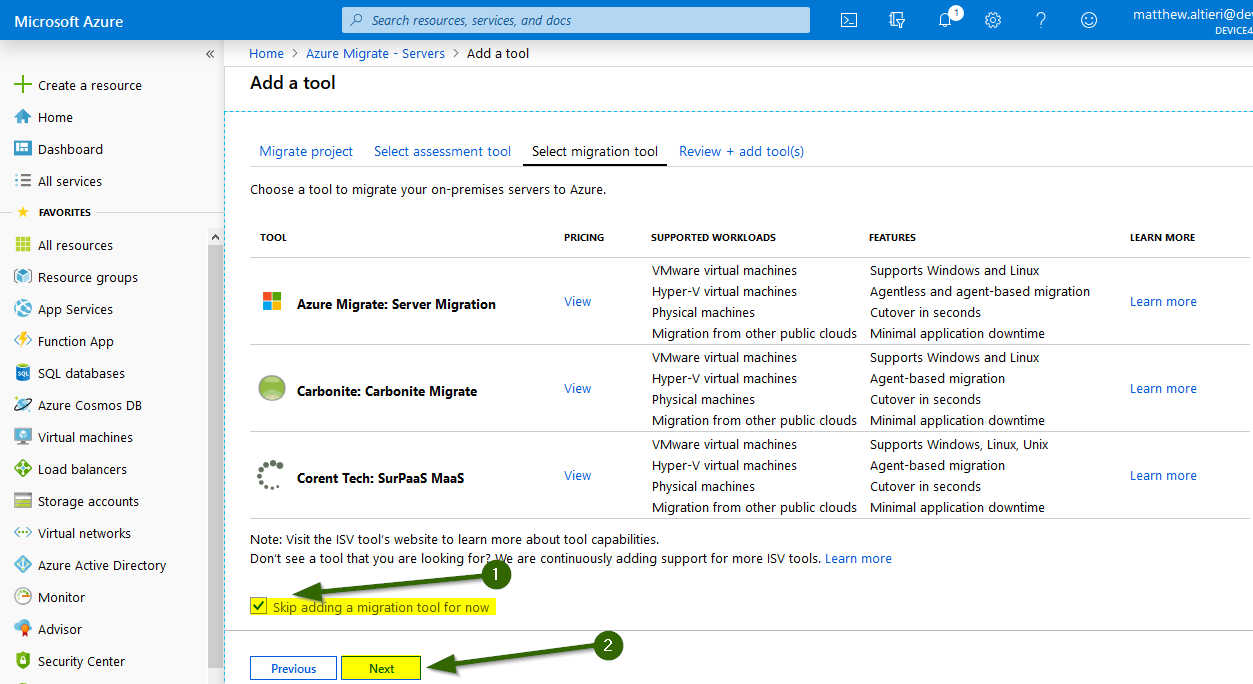
Task: Open Azure Active Directory
Action: tap(103, 565)
